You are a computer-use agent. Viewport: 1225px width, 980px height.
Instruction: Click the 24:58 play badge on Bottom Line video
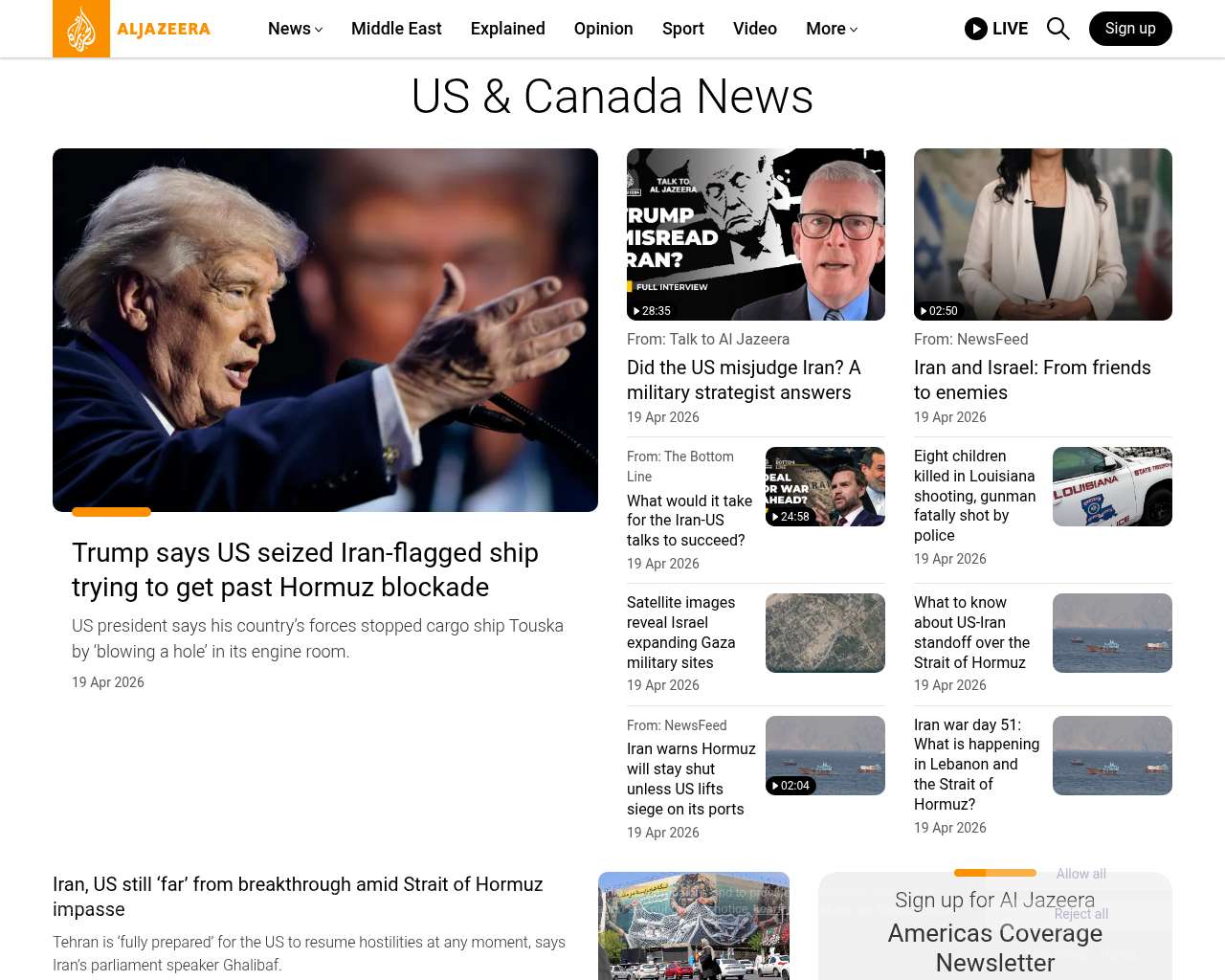coord(791,517)
